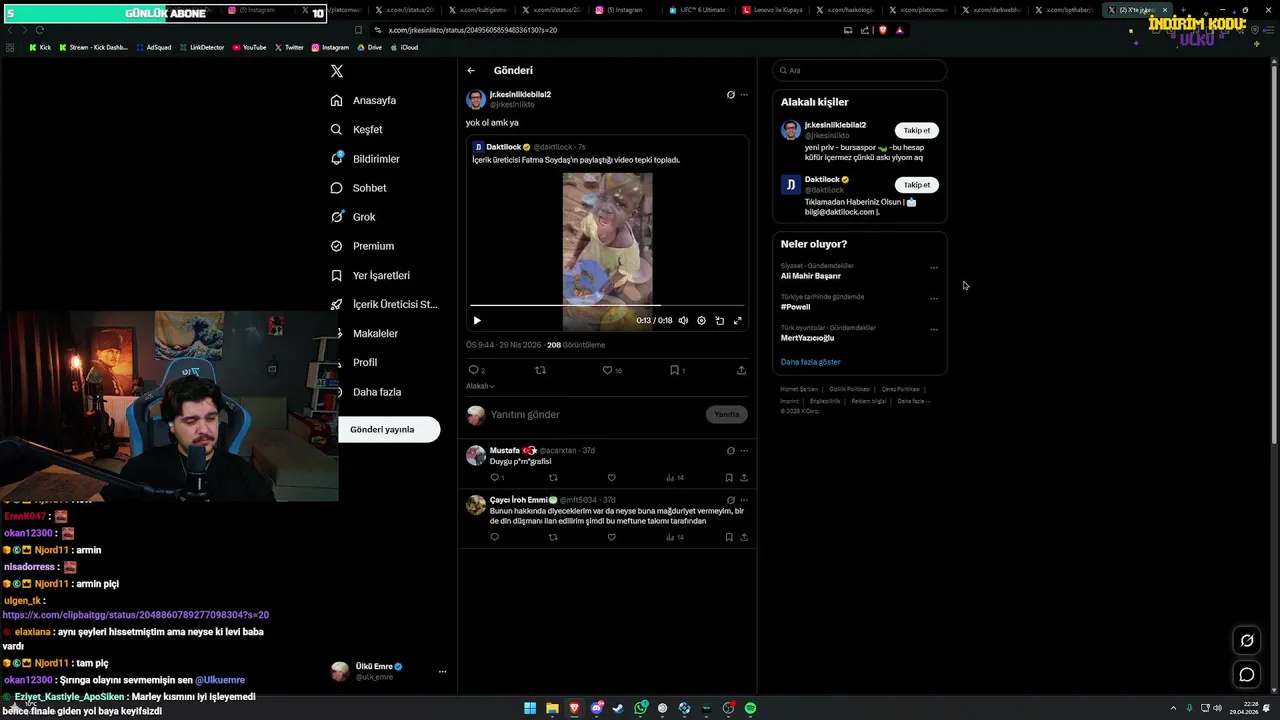Open more options on Çaycı İroh Emmi's comment
1280x720 pixels.
coord(744,500)
